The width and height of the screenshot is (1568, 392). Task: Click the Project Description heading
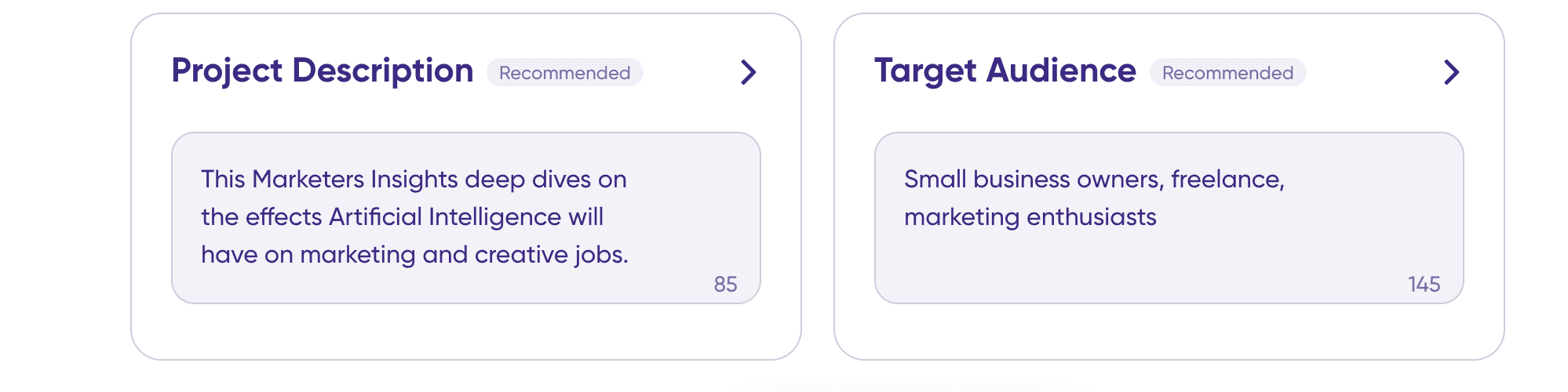click(x=322, y=71)
